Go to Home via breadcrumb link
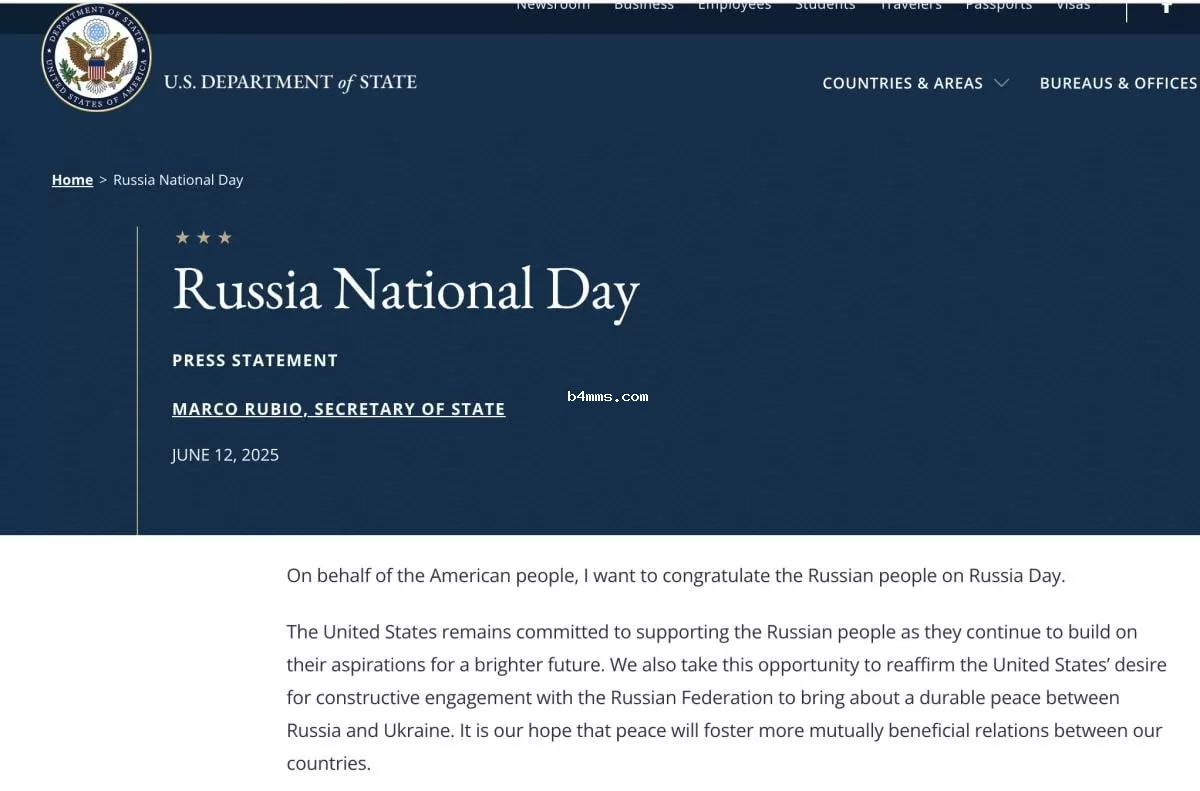This screenshot has width=1200, height=791. [x=72, y=180]
